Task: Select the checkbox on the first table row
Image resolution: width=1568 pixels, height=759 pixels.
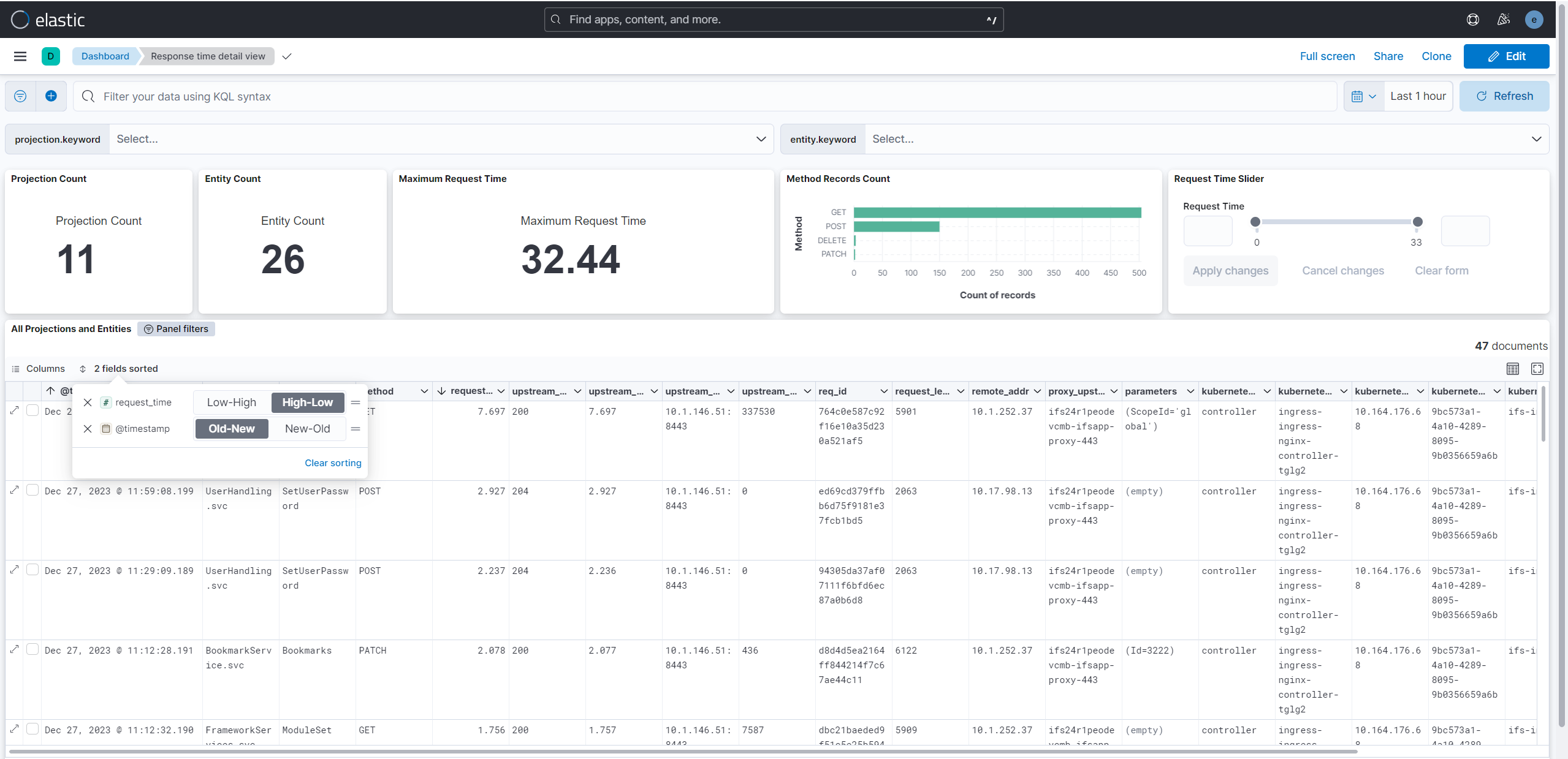Action: pyautogui.click(x=32, y=410)
